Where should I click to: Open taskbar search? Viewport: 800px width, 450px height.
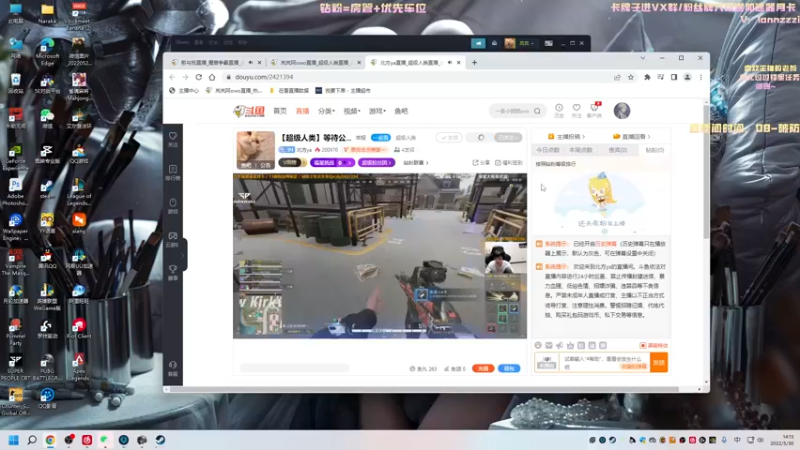(32, 440)
